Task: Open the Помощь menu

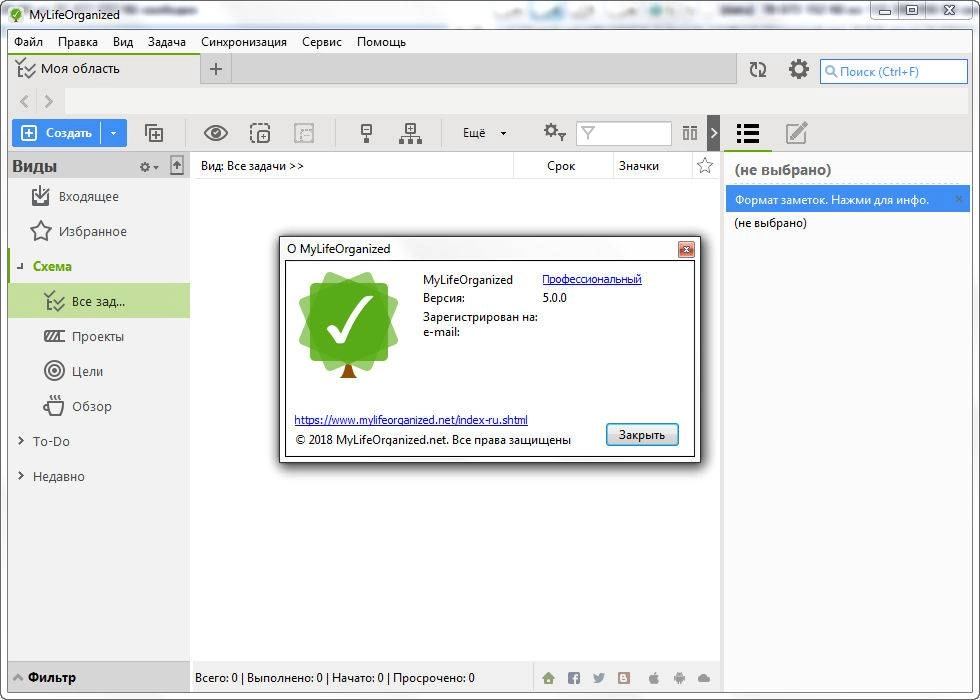Action: point(381,42)
